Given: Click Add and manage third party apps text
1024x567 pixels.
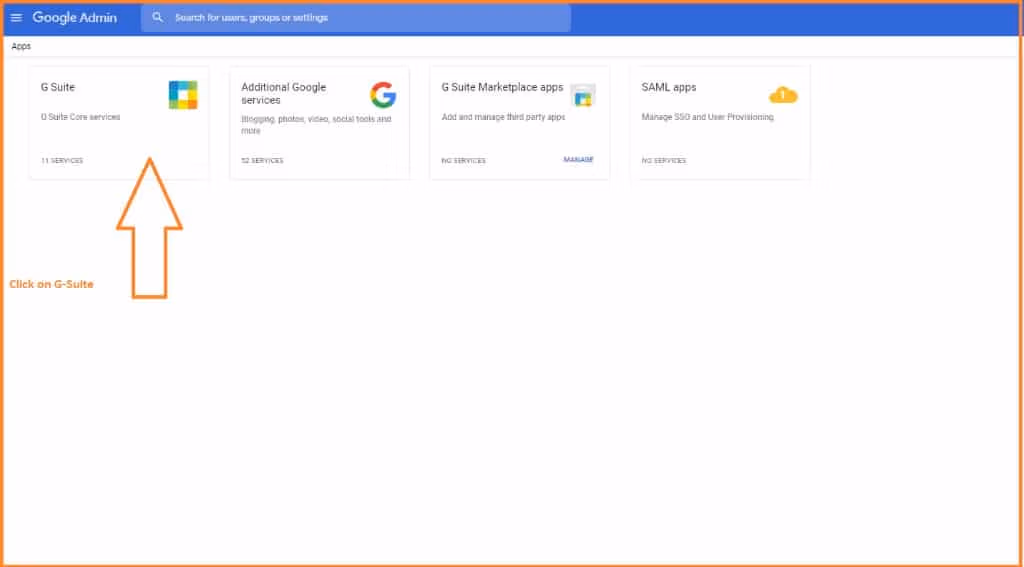Looking at the screenshot, I should (503, 117).
